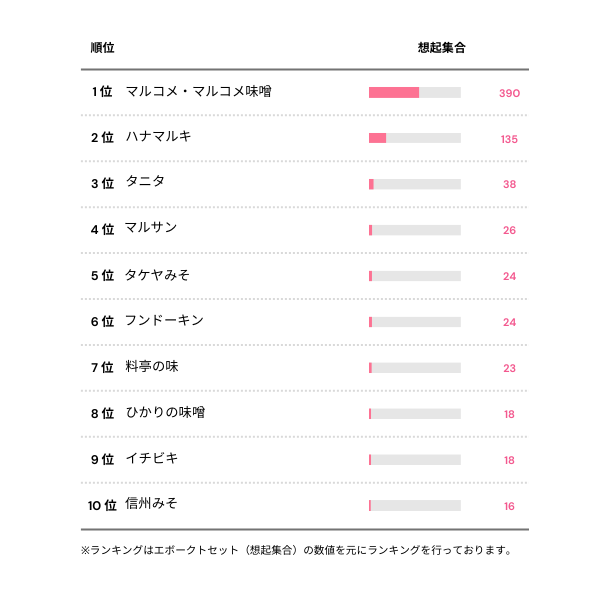Click the イチビキ brand entry
Image resolution: width=600 pixels, height=600 pixels.
click(x=152, y=459)
